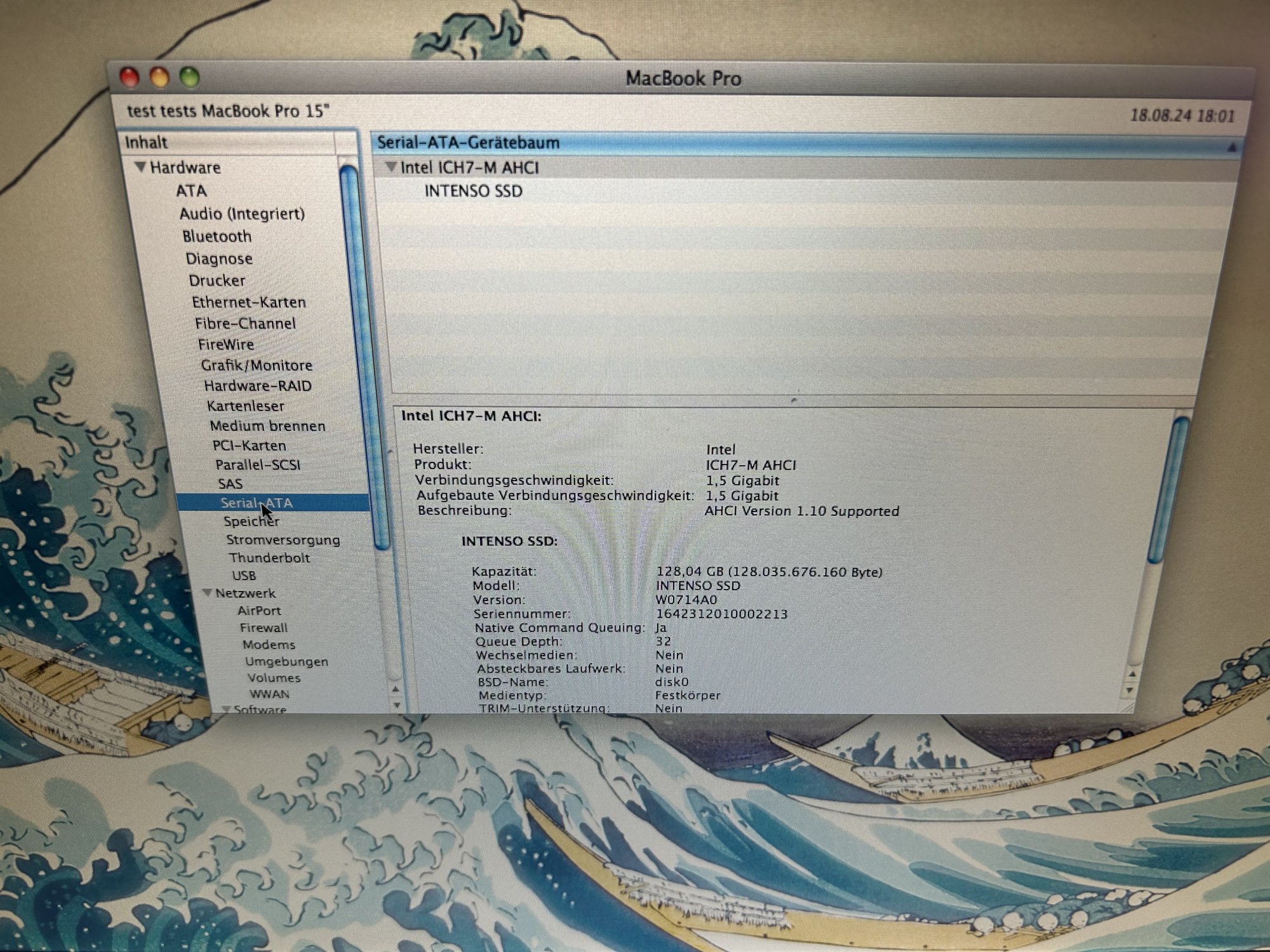1270x952 pixels.
Task: Collapse the Hardware tree section
Action: pos(141,167)
